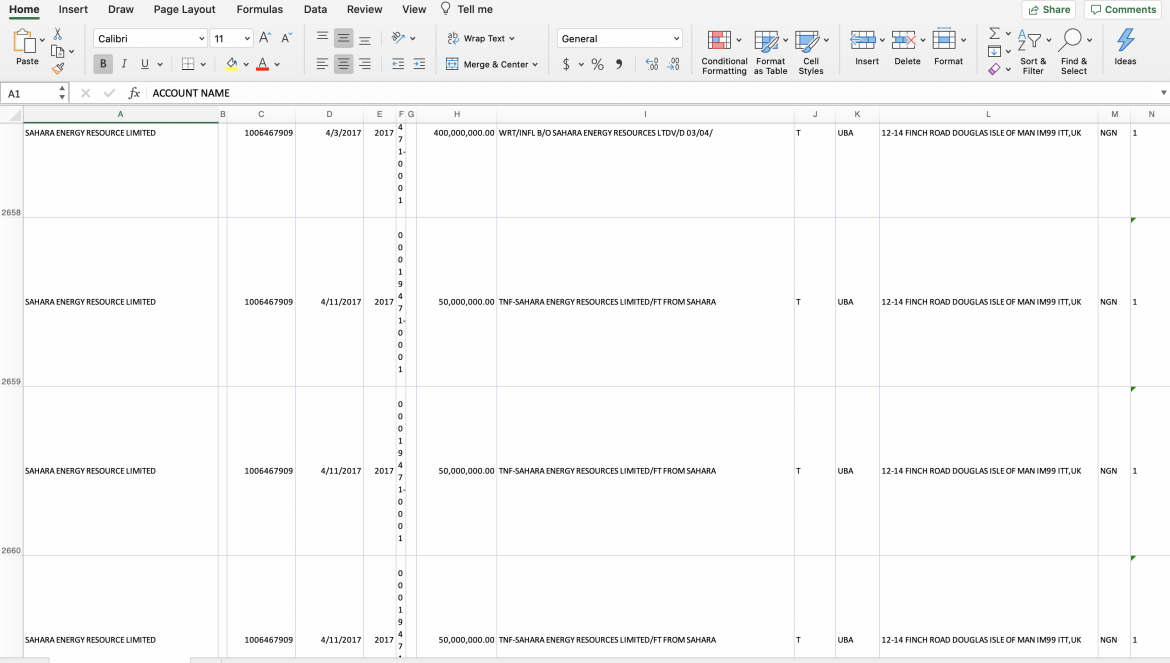Switch to the Insert tab
Screen dimensions: 1170x663
73,10
